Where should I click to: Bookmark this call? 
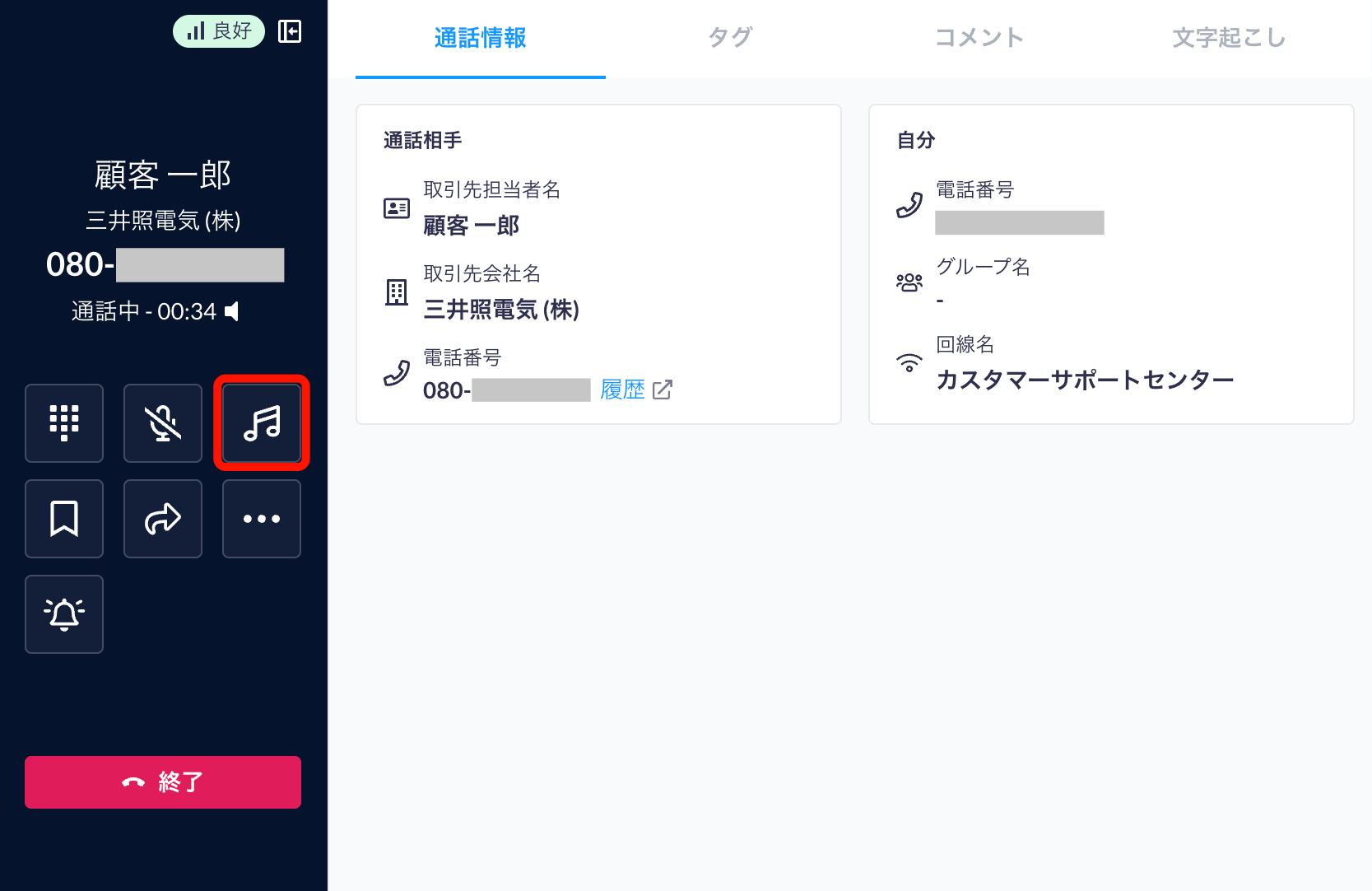64,519
